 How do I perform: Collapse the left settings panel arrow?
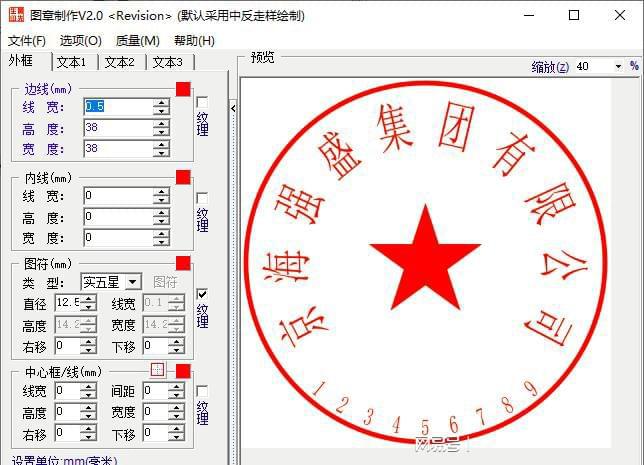coord(233,107)
